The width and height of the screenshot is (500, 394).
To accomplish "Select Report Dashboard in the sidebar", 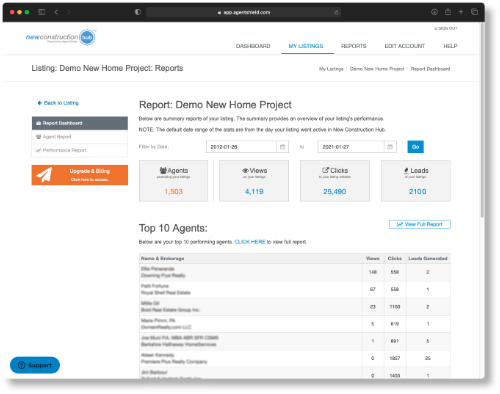I will click(x=80, y=123).
